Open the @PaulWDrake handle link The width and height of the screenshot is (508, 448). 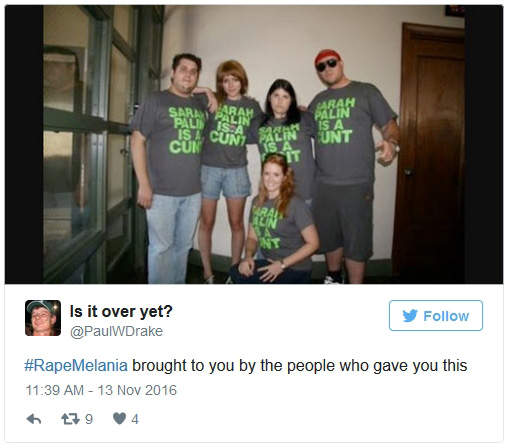tap(116, 331)
